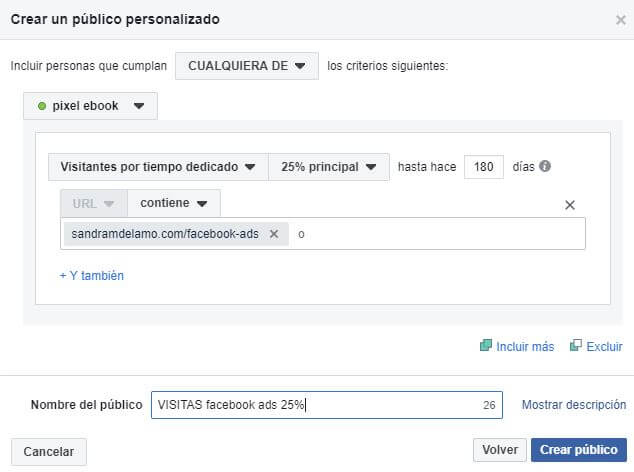Delete the URL rule with X icon
The height and width of the screenshot is (472, 634).
click(x=570, y=205)
